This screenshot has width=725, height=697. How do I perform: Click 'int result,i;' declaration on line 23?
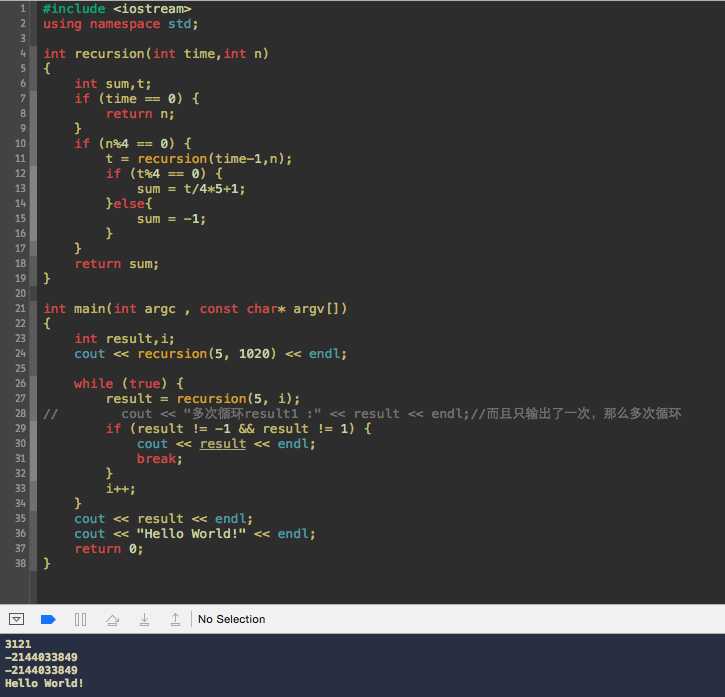tap(124, 339)
